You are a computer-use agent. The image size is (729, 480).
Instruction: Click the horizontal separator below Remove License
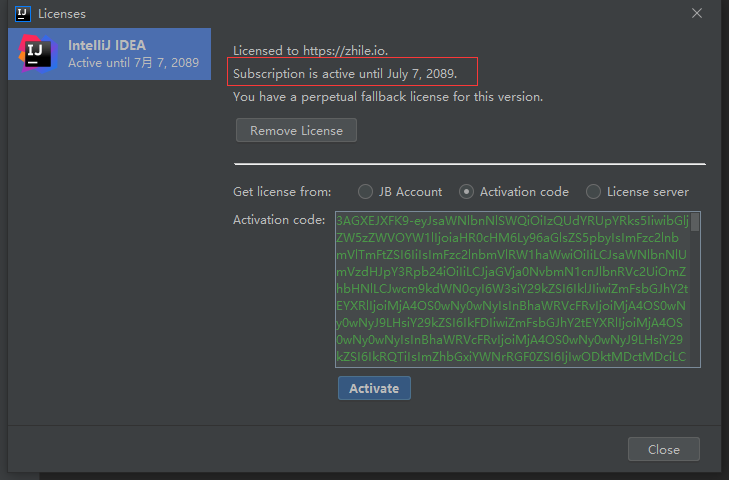pyautogui.click(x=470, y=163)
